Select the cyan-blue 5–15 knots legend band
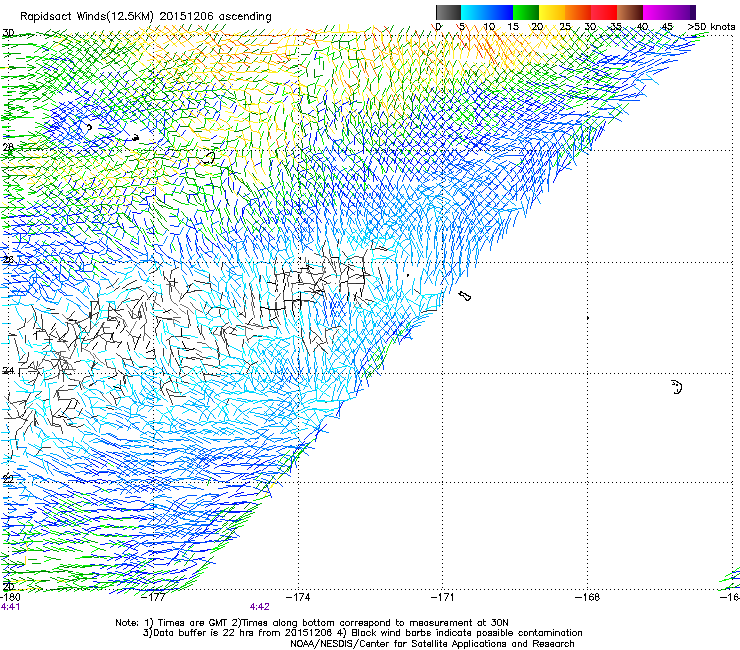 [487, 12]
